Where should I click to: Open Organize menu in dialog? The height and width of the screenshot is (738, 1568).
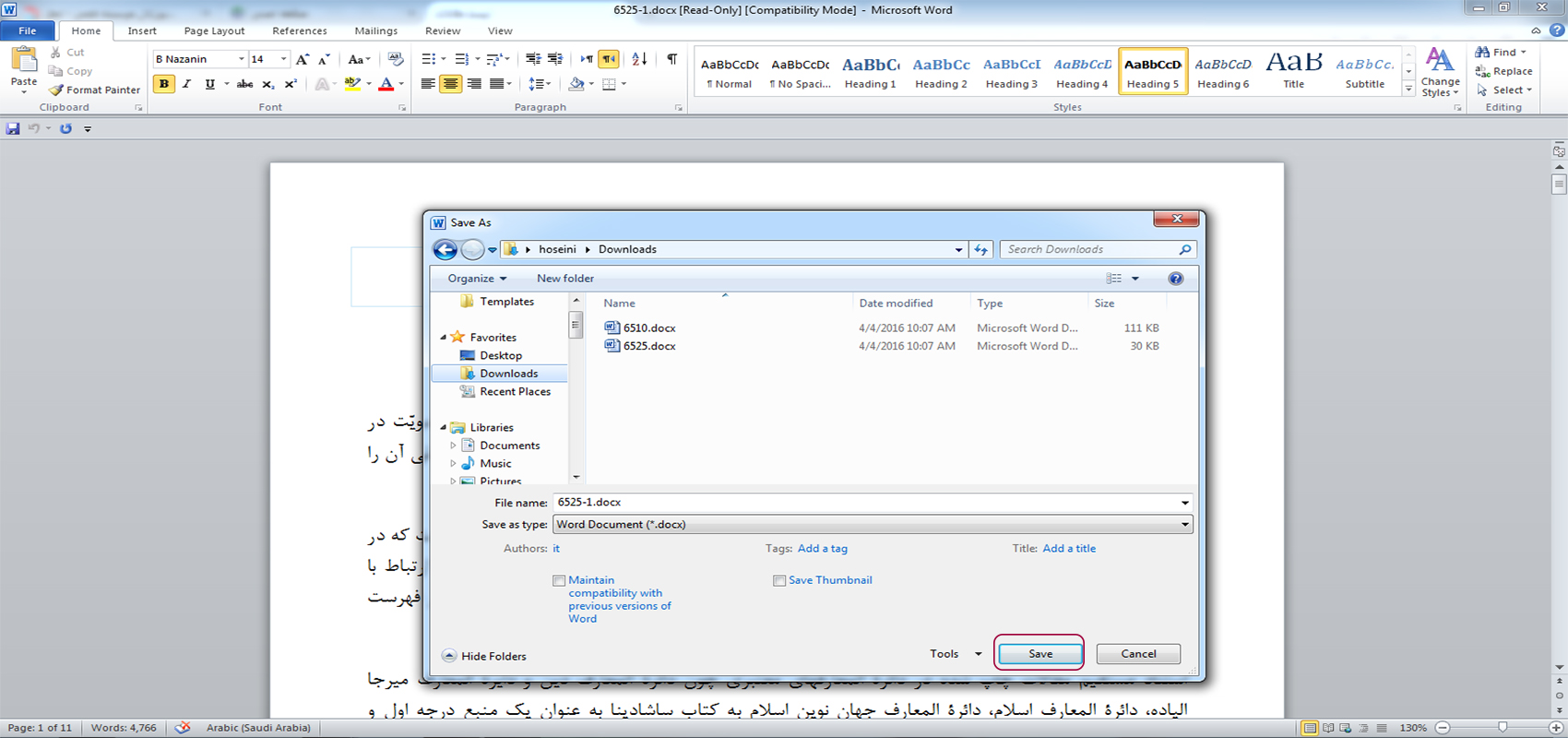pos(477,279)
